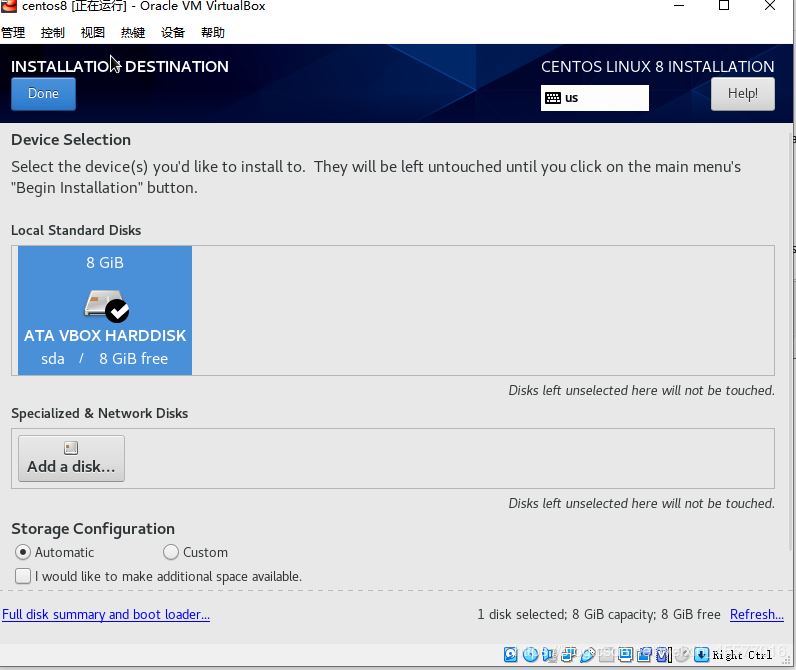Viewport: 796px width, 670px height.
Task: Click the audio status icon in status bar
Action: tap(548, 655)
